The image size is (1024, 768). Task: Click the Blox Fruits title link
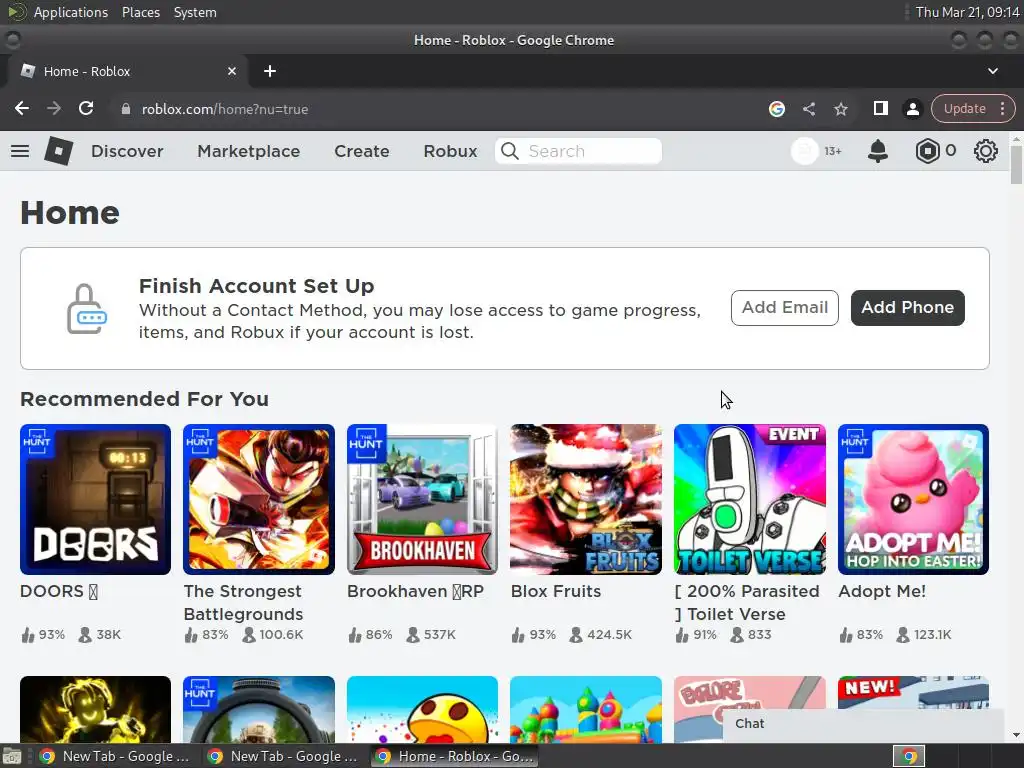point(556,591)
